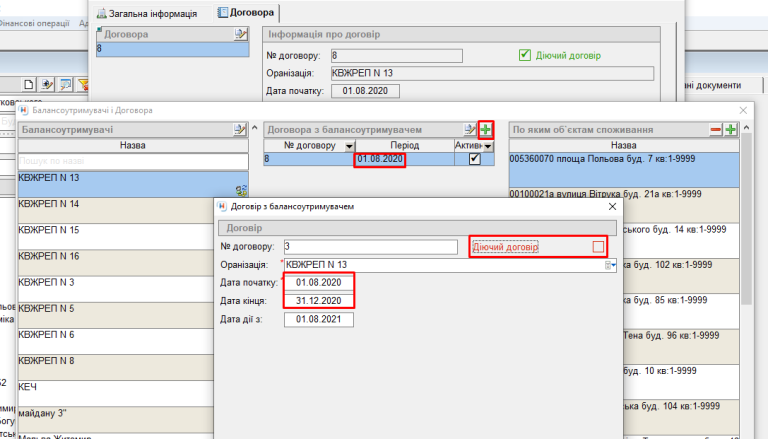Toggle Діючий договір checkbox in contract dialog
Image resolution: width=768 pixels, height=439 pixels.
(x=598, y=246)
